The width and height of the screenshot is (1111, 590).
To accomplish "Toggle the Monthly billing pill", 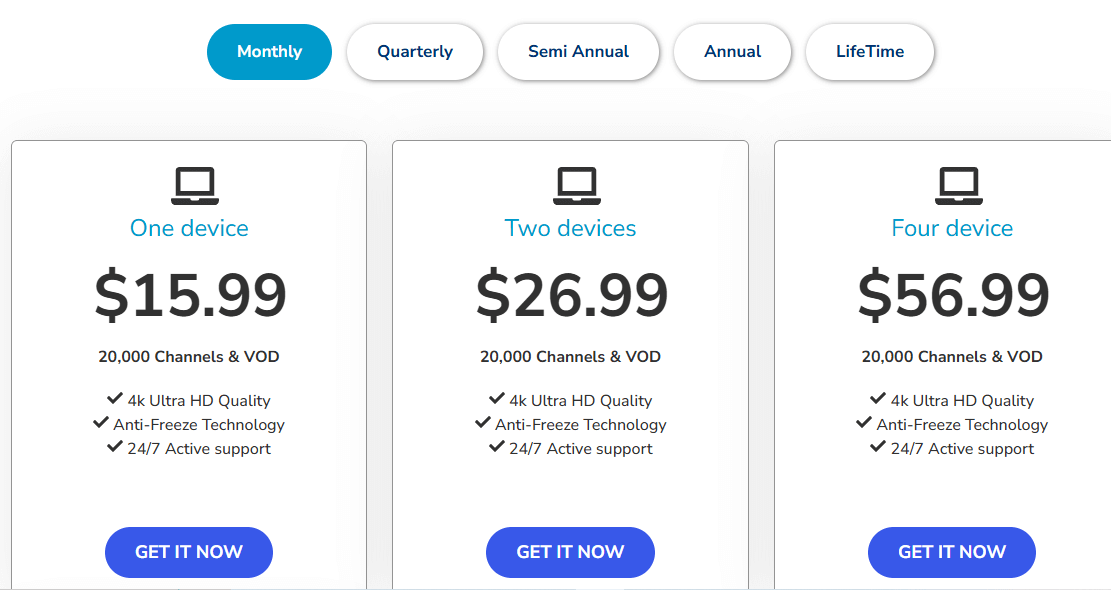I will [x=269, y=51].
